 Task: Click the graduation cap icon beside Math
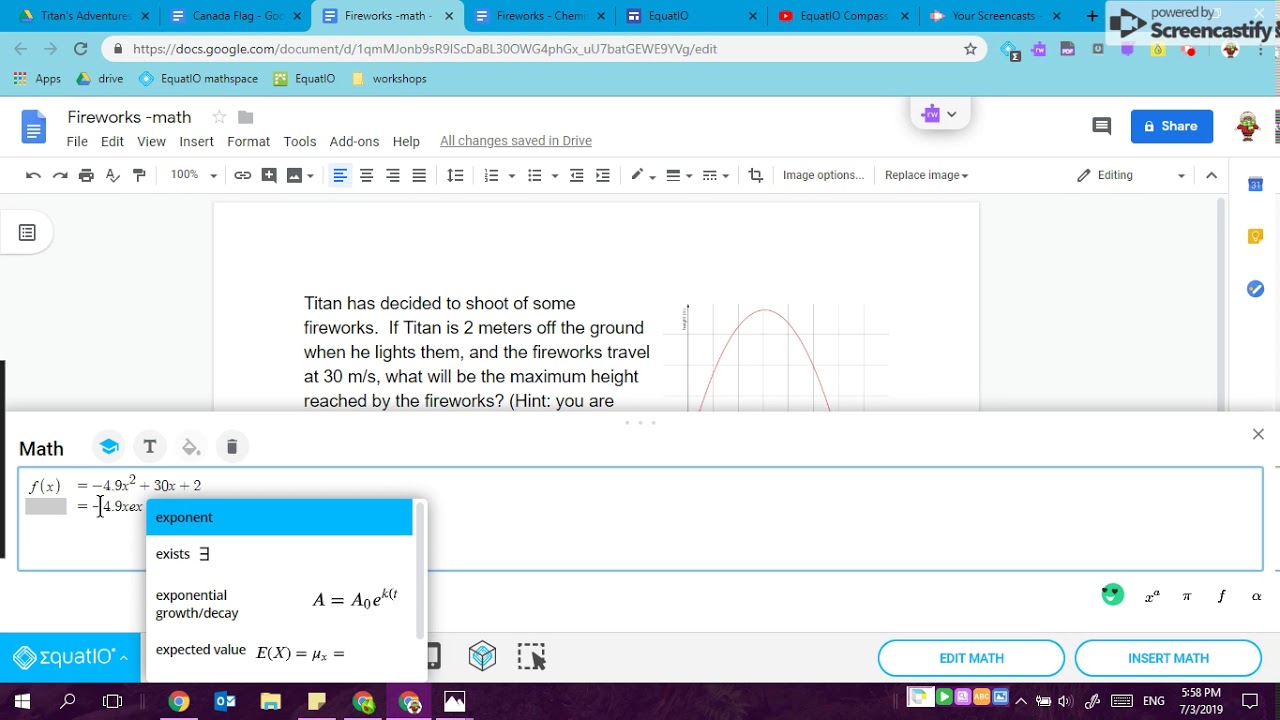point(109,447)
